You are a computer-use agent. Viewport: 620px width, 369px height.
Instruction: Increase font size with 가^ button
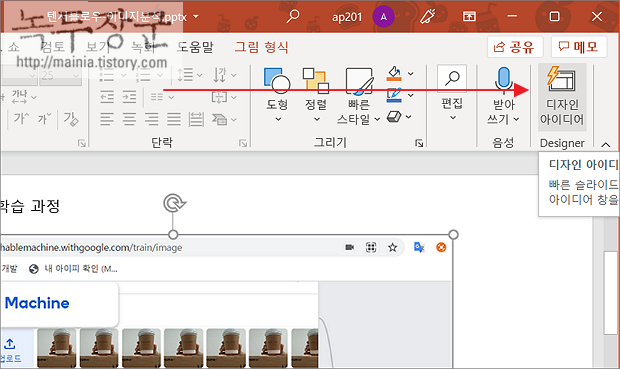[x=21, y=118]
